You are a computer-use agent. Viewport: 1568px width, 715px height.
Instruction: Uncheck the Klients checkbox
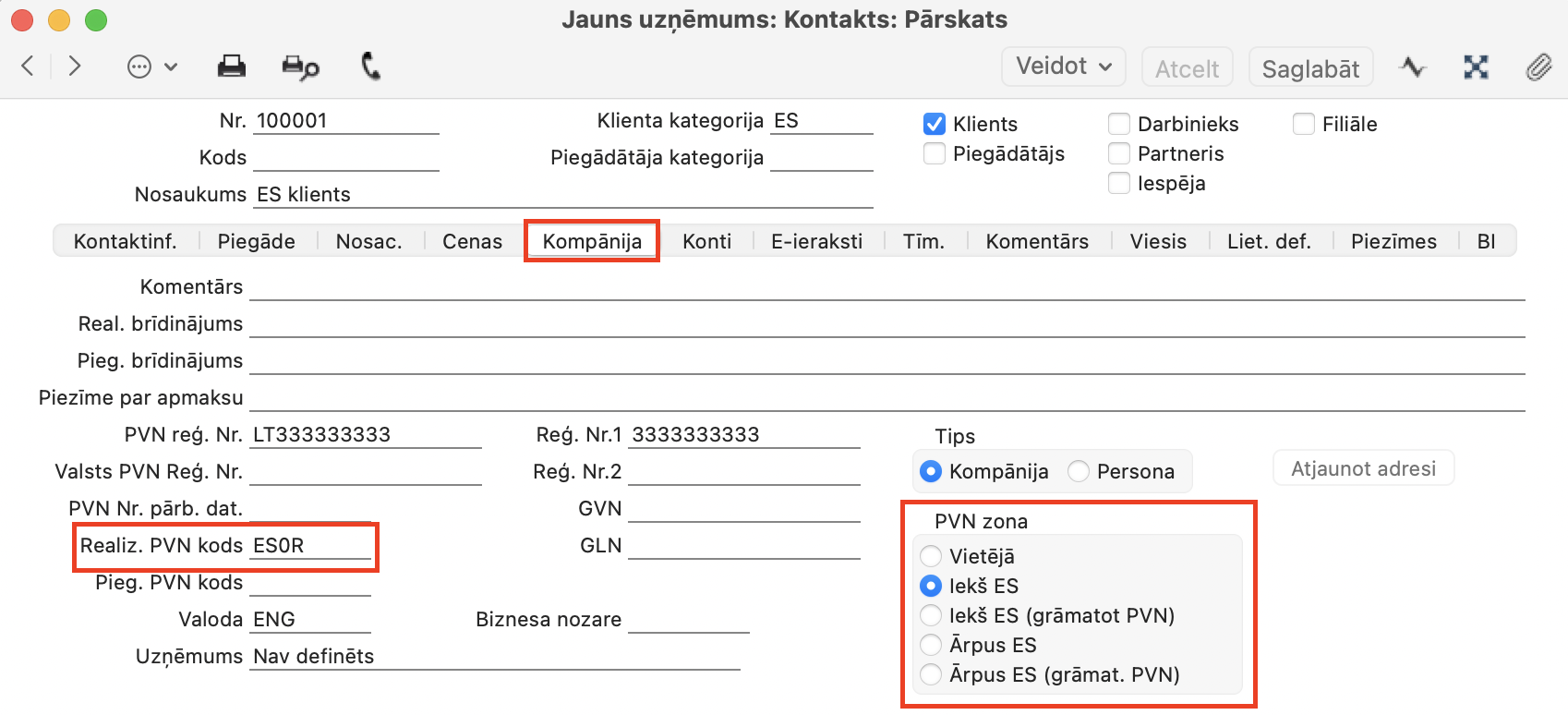click(935, 124)
